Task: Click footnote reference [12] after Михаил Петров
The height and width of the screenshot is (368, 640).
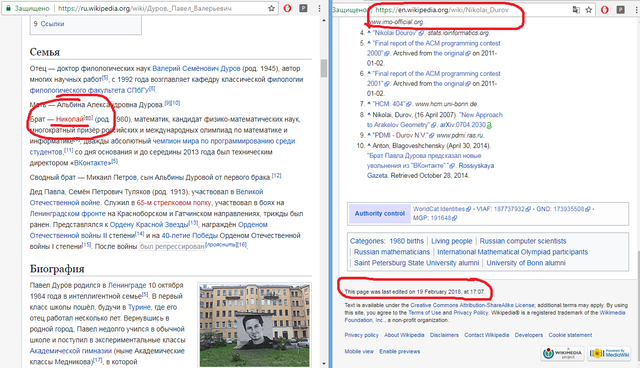Action: click(x=276, y=175)
